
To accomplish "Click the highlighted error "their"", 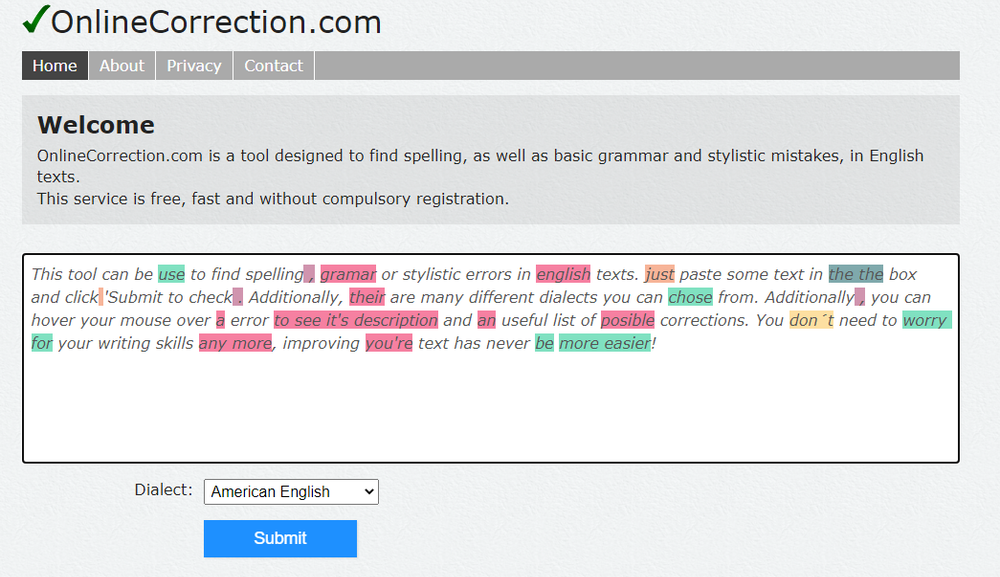I will (x=365, y=297).
